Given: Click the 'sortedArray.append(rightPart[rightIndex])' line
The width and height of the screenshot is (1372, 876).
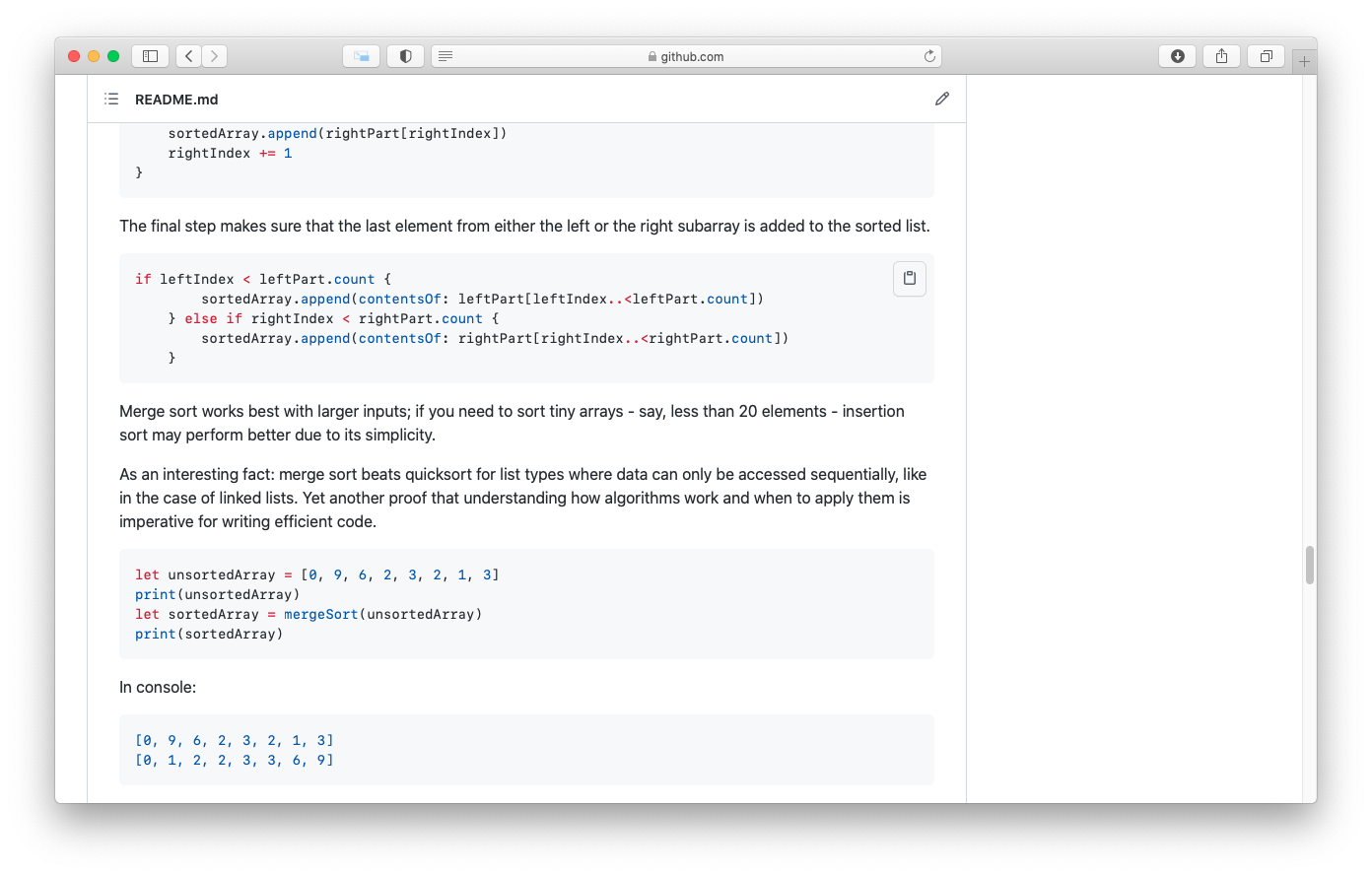Looking at the screenshot, I should [x=337, y=133].
